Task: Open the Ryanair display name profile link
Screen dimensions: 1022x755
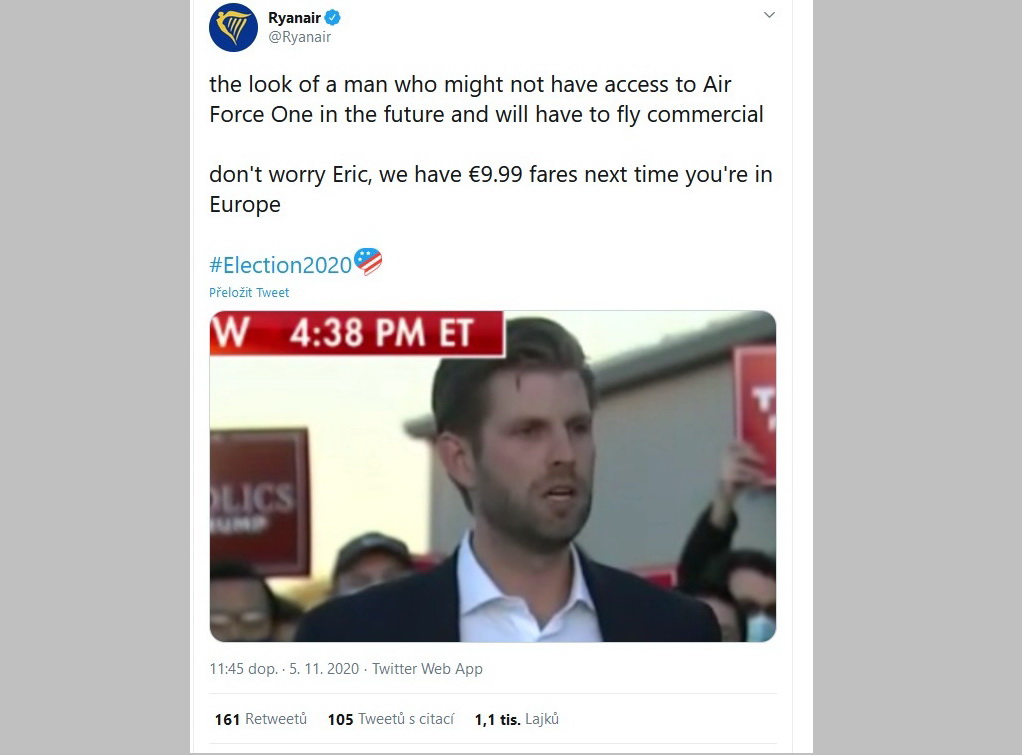Action: point(294,18)
